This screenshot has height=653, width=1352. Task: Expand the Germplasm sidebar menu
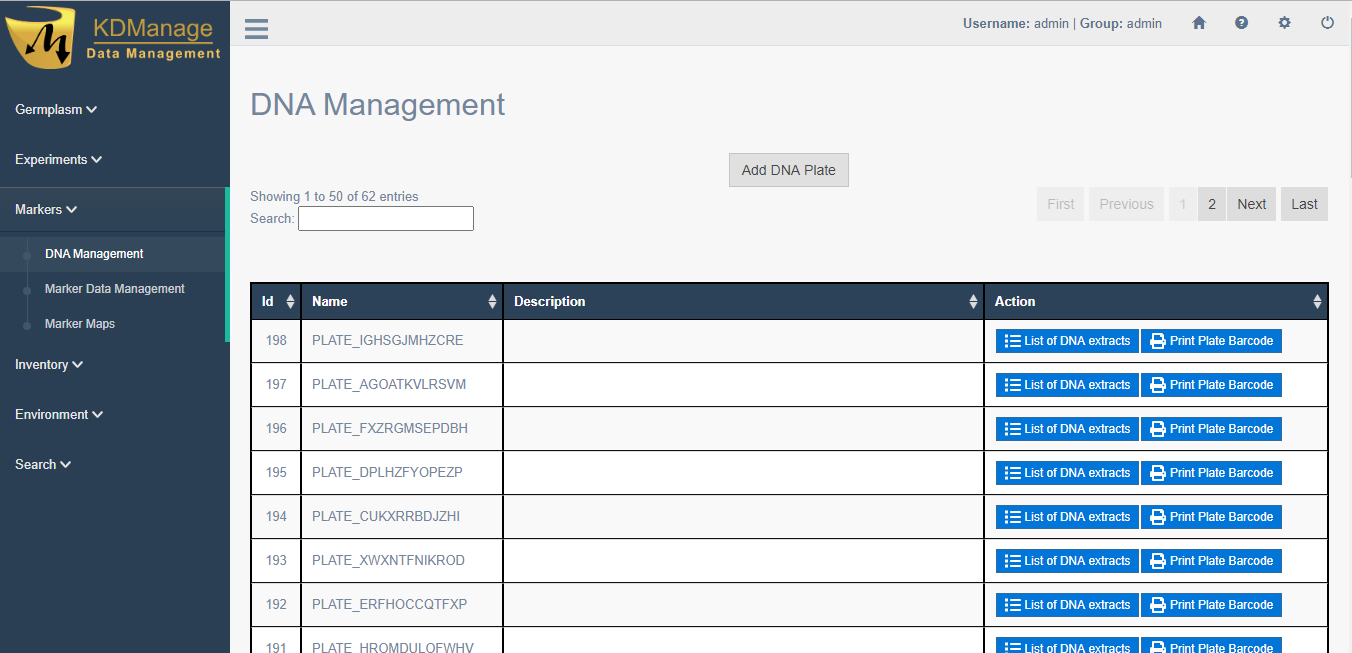56,110
